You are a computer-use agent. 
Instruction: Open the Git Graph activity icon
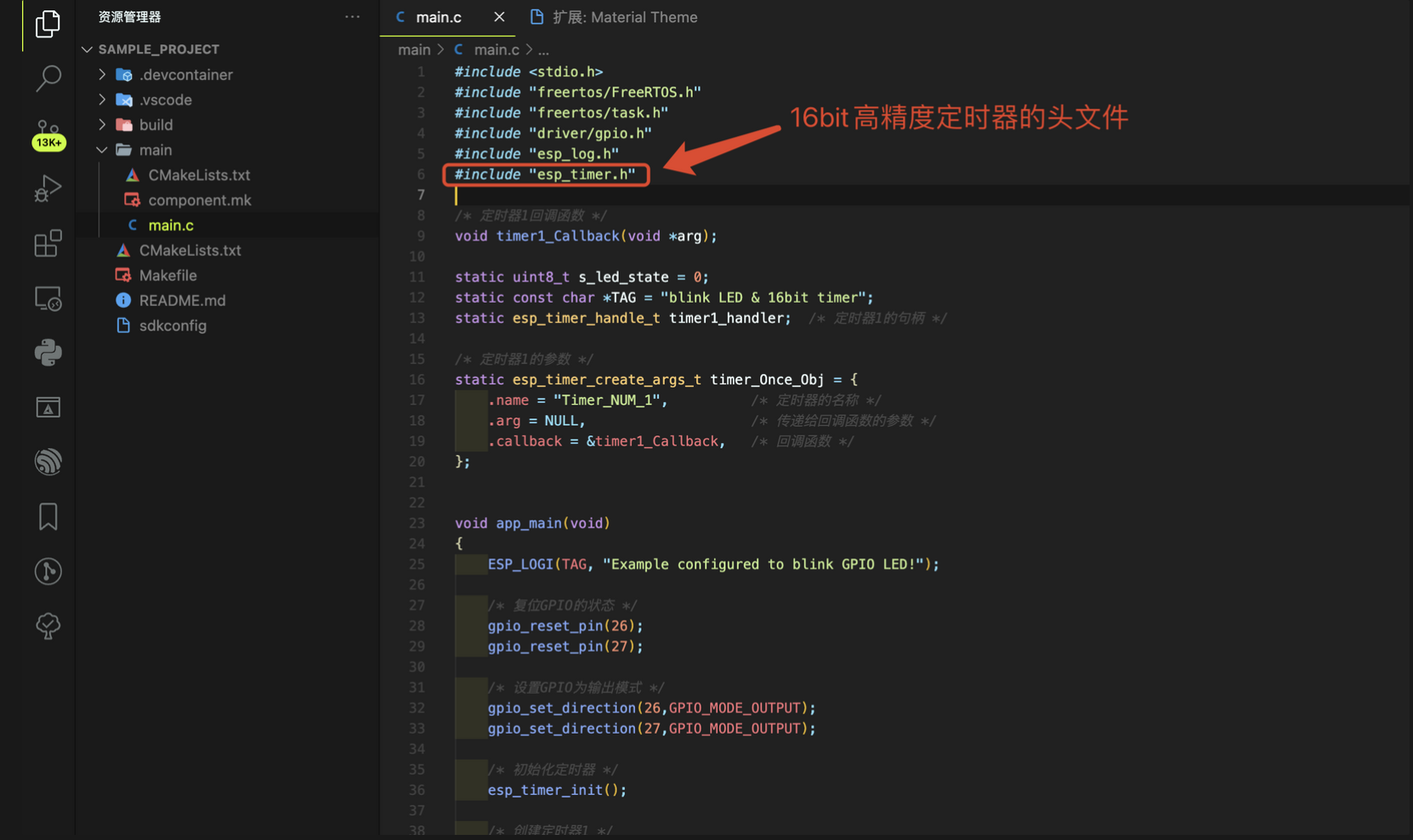click(x=48, y=571)
